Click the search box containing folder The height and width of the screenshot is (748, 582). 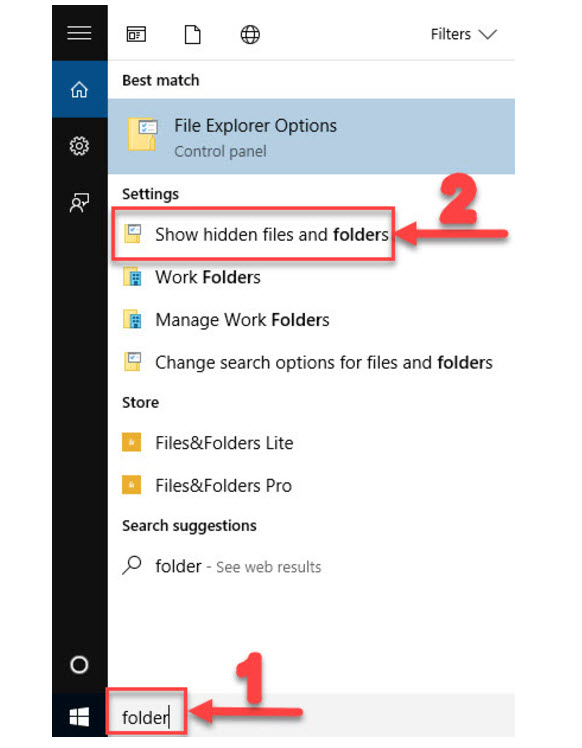312,717
